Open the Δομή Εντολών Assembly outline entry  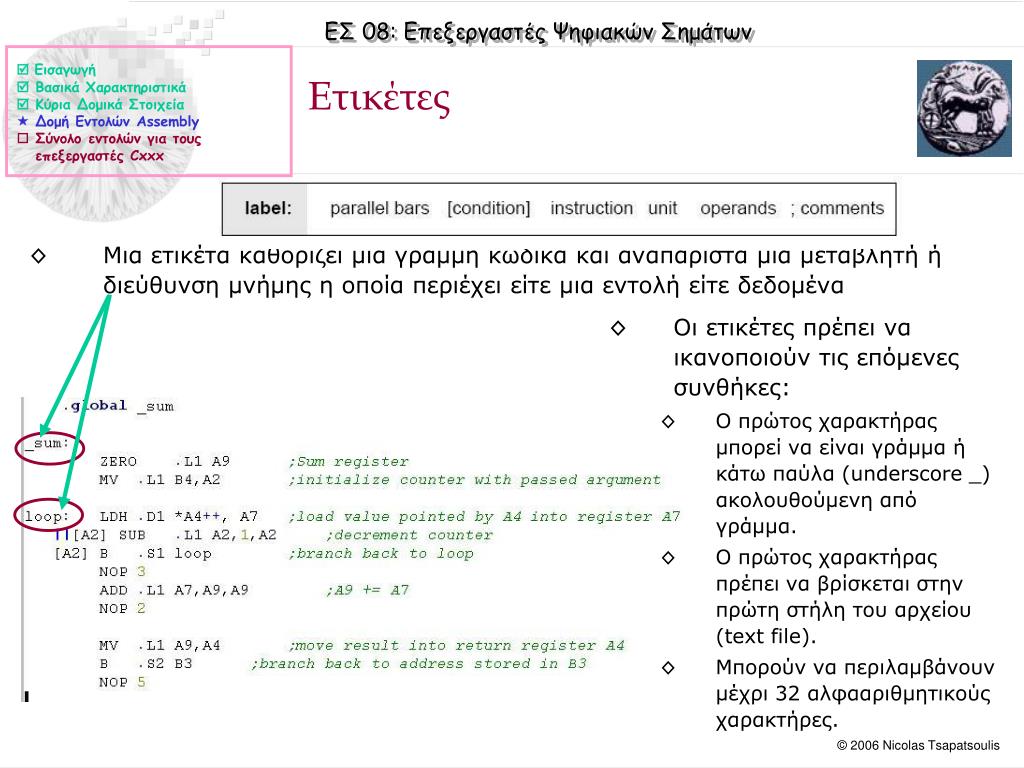coord(117,121)
